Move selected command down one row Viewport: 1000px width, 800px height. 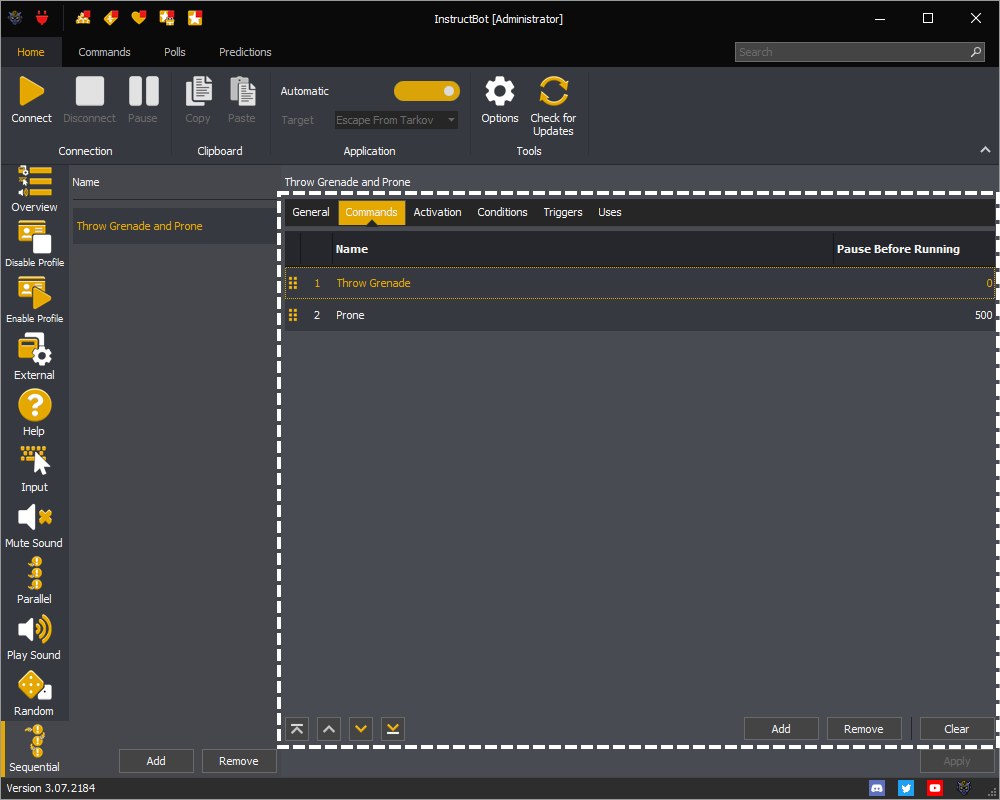tap(361, 729)
